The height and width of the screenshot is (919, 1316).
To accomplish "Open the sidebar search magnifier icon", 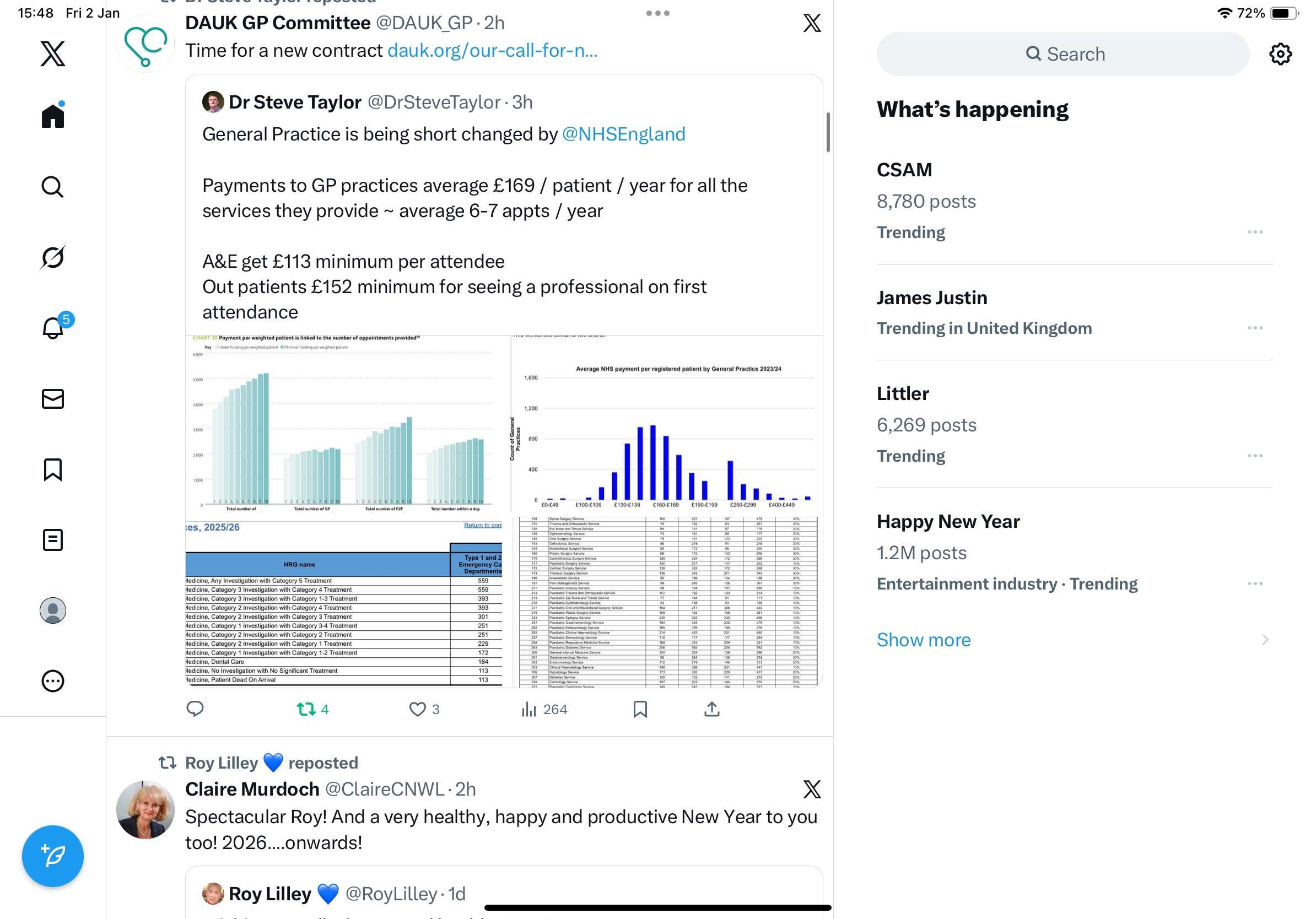I will 53,187.
